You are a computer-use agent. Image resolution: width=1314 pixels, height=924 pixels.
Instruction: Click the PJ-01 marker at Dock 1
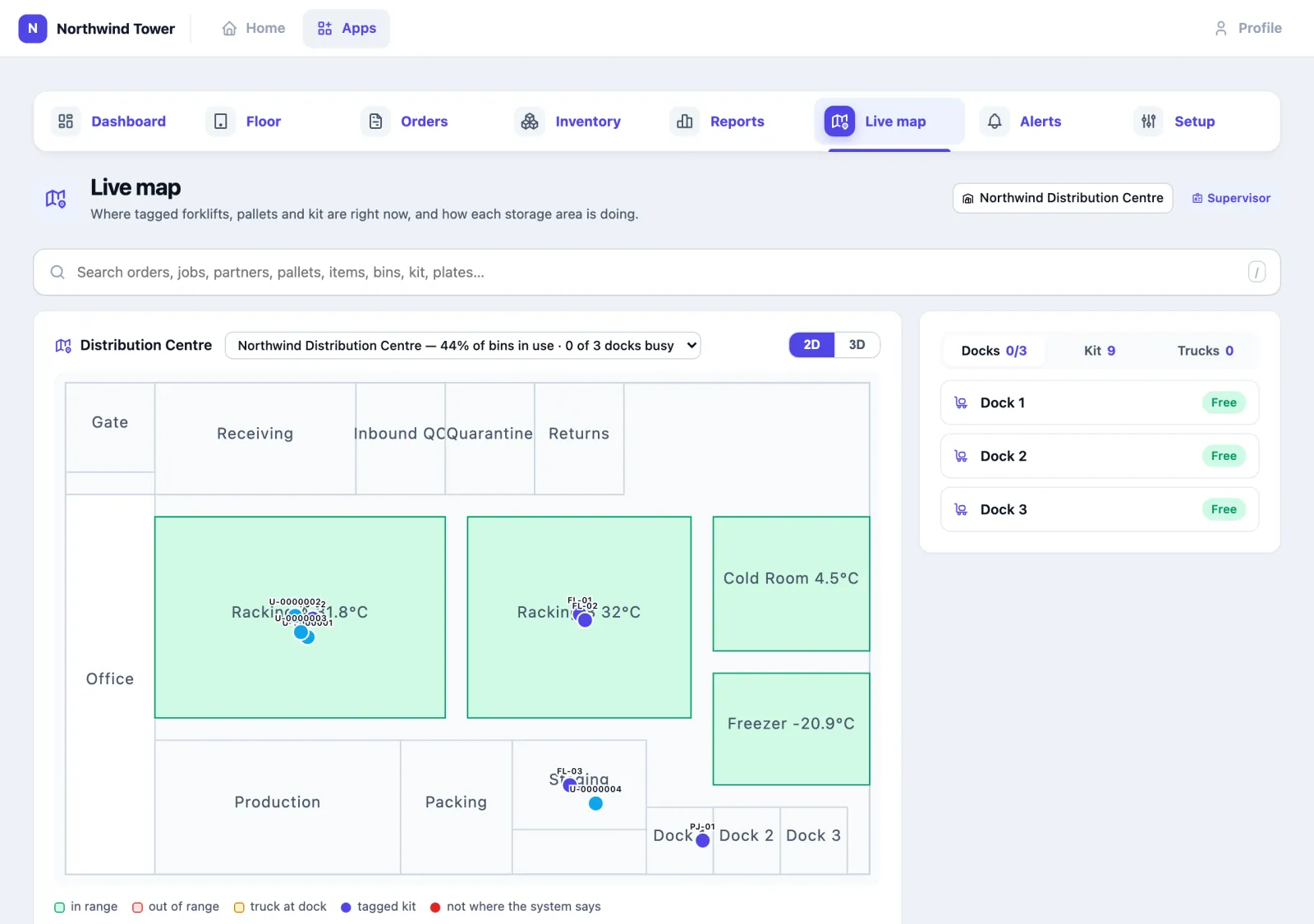703,840
